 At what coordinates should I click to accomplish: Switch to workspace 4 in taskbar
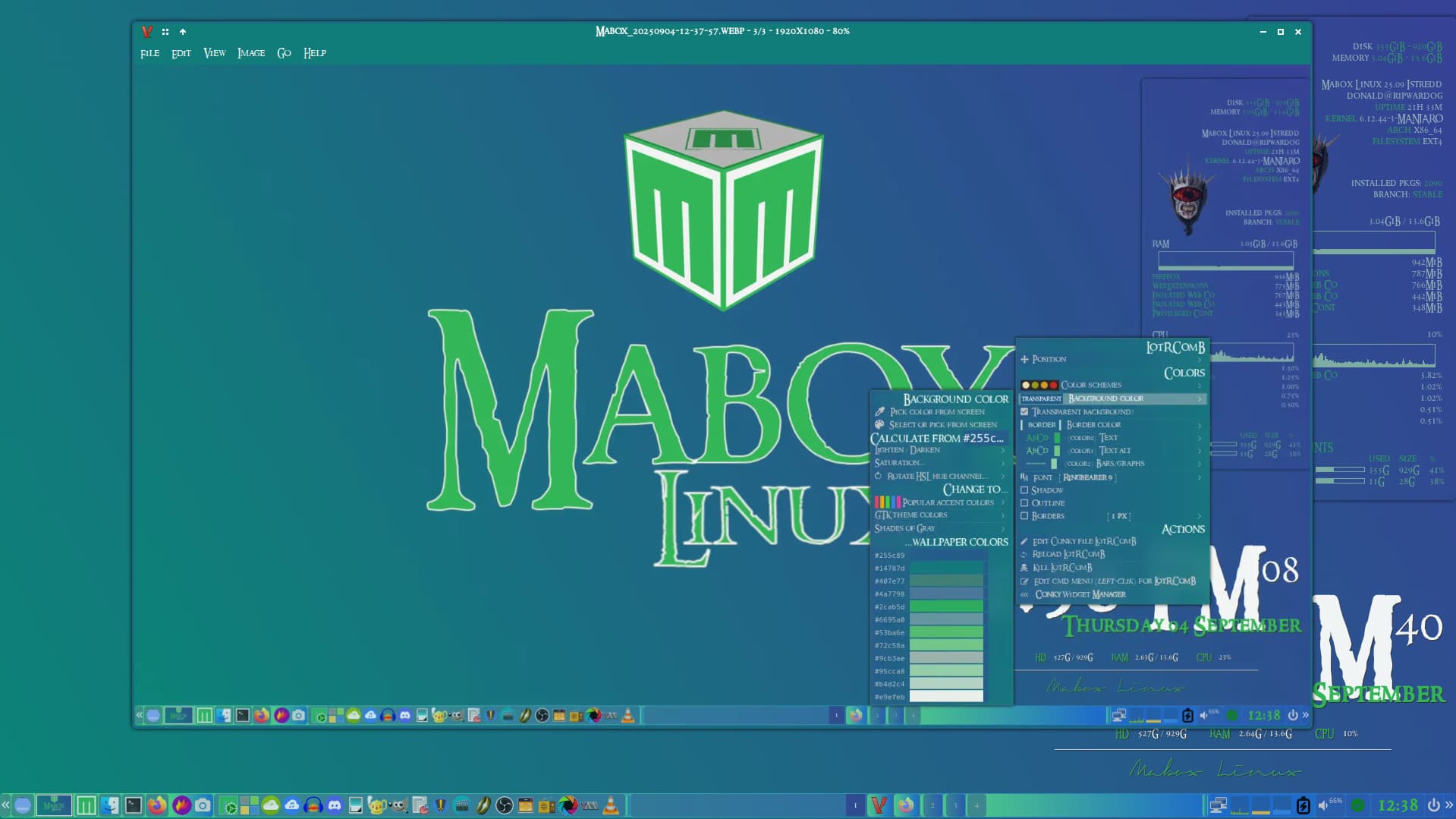(976, 805)
